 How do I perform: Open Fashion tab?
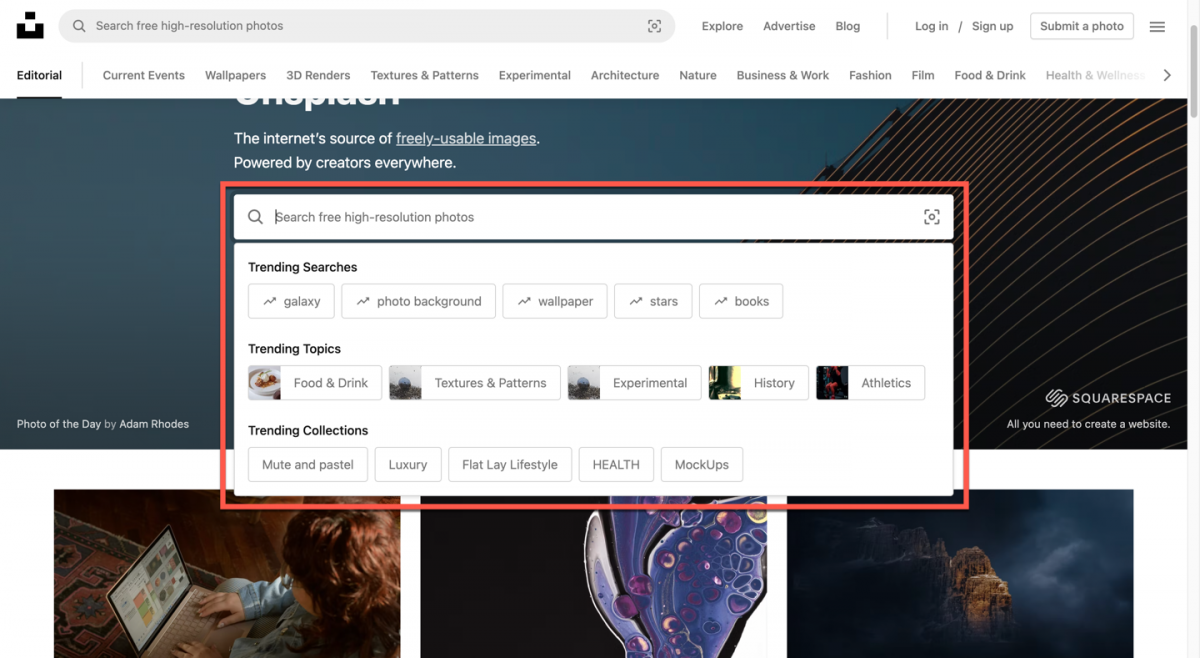(x=870, y=75)
